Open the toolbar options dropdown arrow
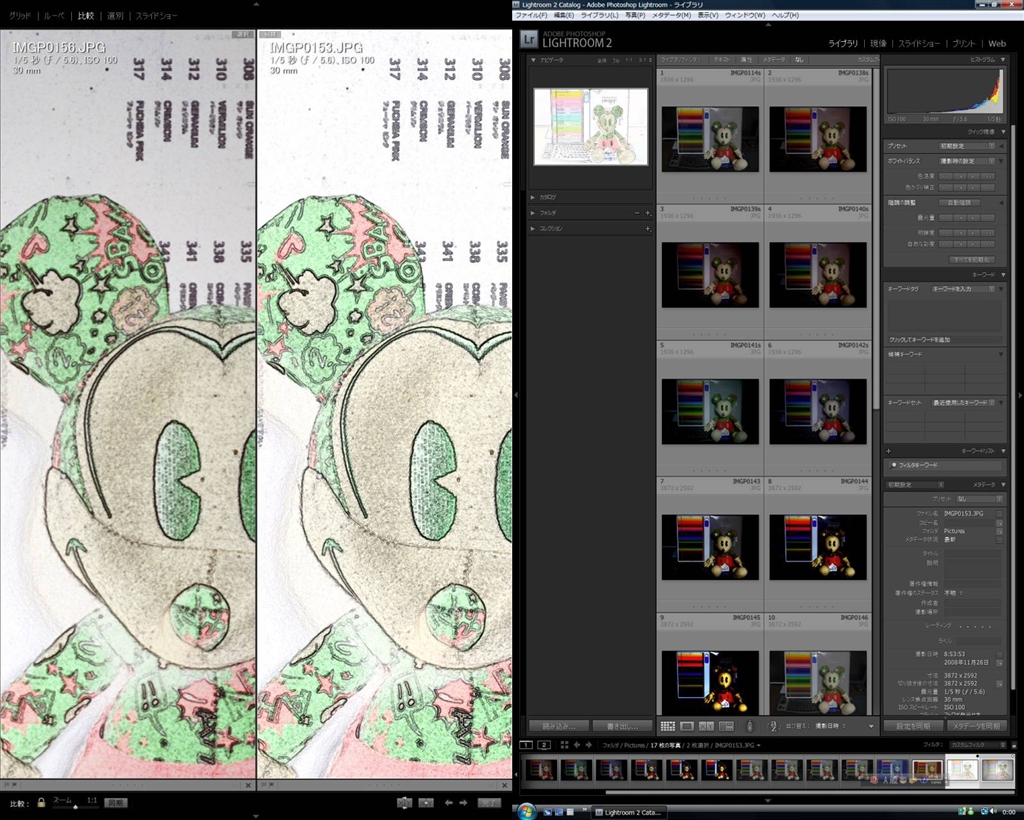The width and height of the screenshot is (1024, 820). click(871, 726)
